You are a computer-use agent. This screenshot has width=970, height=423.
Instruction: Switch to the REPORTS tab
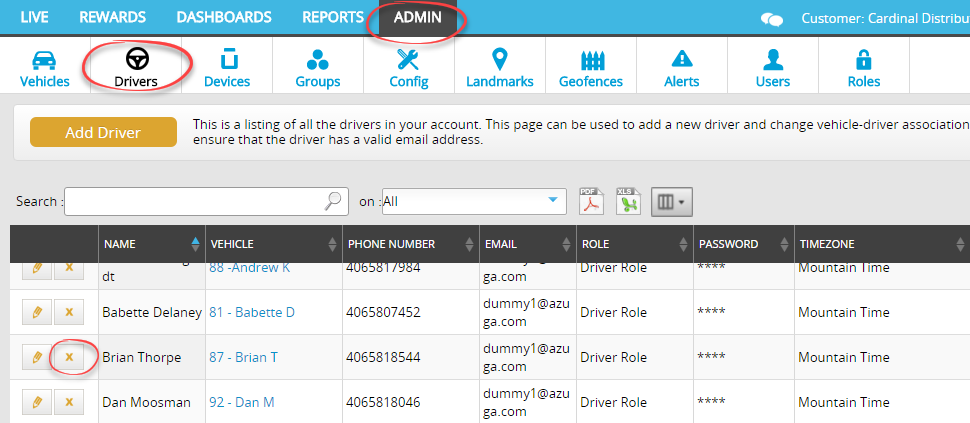pyautogui.click(x=333, y=17)
